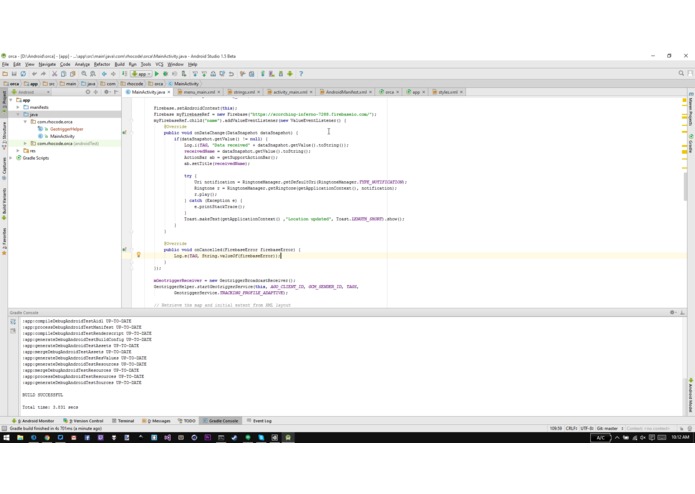
Task: Open the Messages tool window
Action: pos(156,421)
